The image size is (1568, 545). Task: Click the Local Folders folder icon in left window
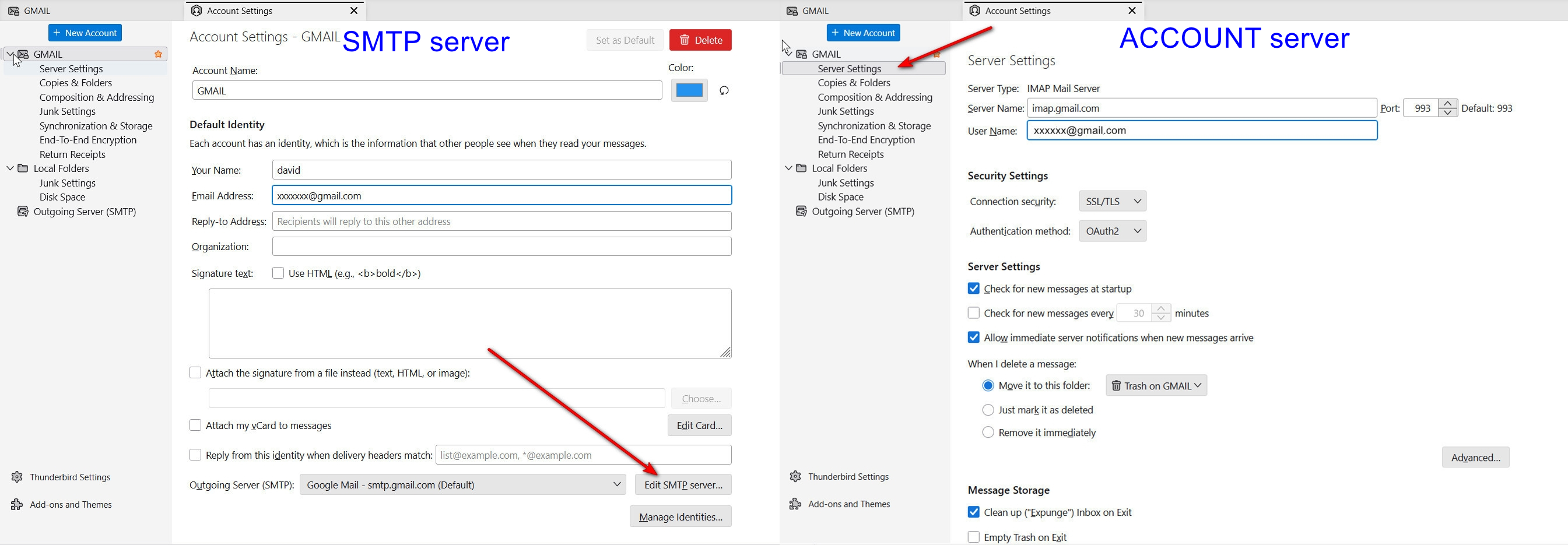[x=23, y=168]
